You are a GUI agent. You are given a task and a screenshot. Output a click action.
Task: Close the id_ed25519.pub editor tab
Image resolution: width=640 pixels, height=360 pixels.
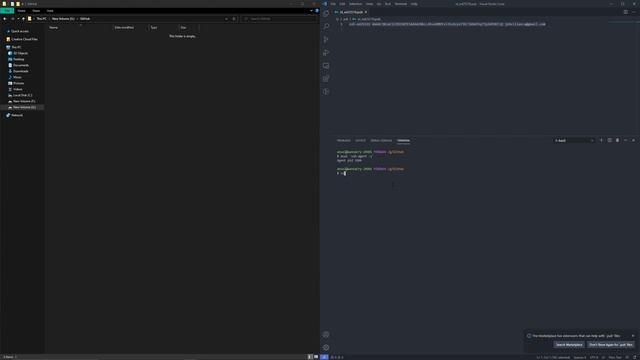(366, 12)
